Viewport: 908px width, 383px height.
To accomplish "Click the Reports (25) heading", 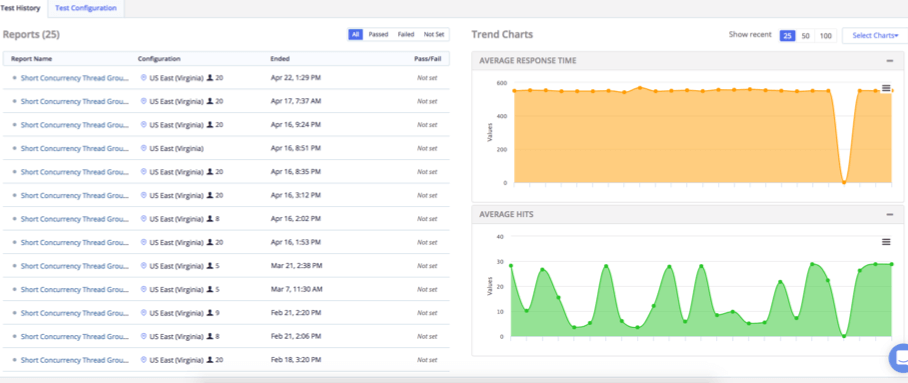I will pos(31,35).
